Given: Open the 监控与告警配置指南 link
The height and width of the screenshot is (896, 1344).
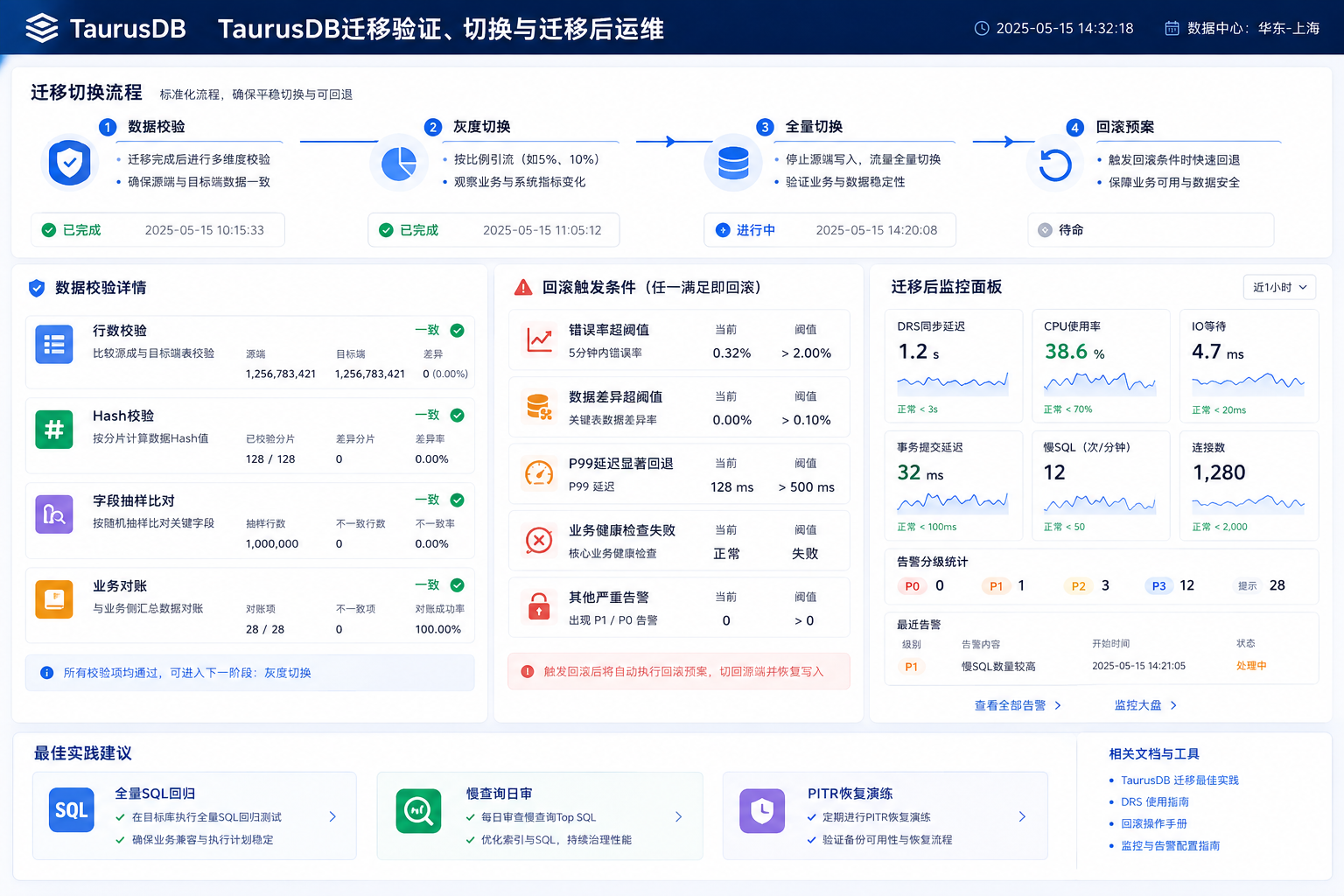Looking at the screenshot, I should 1170,846.
